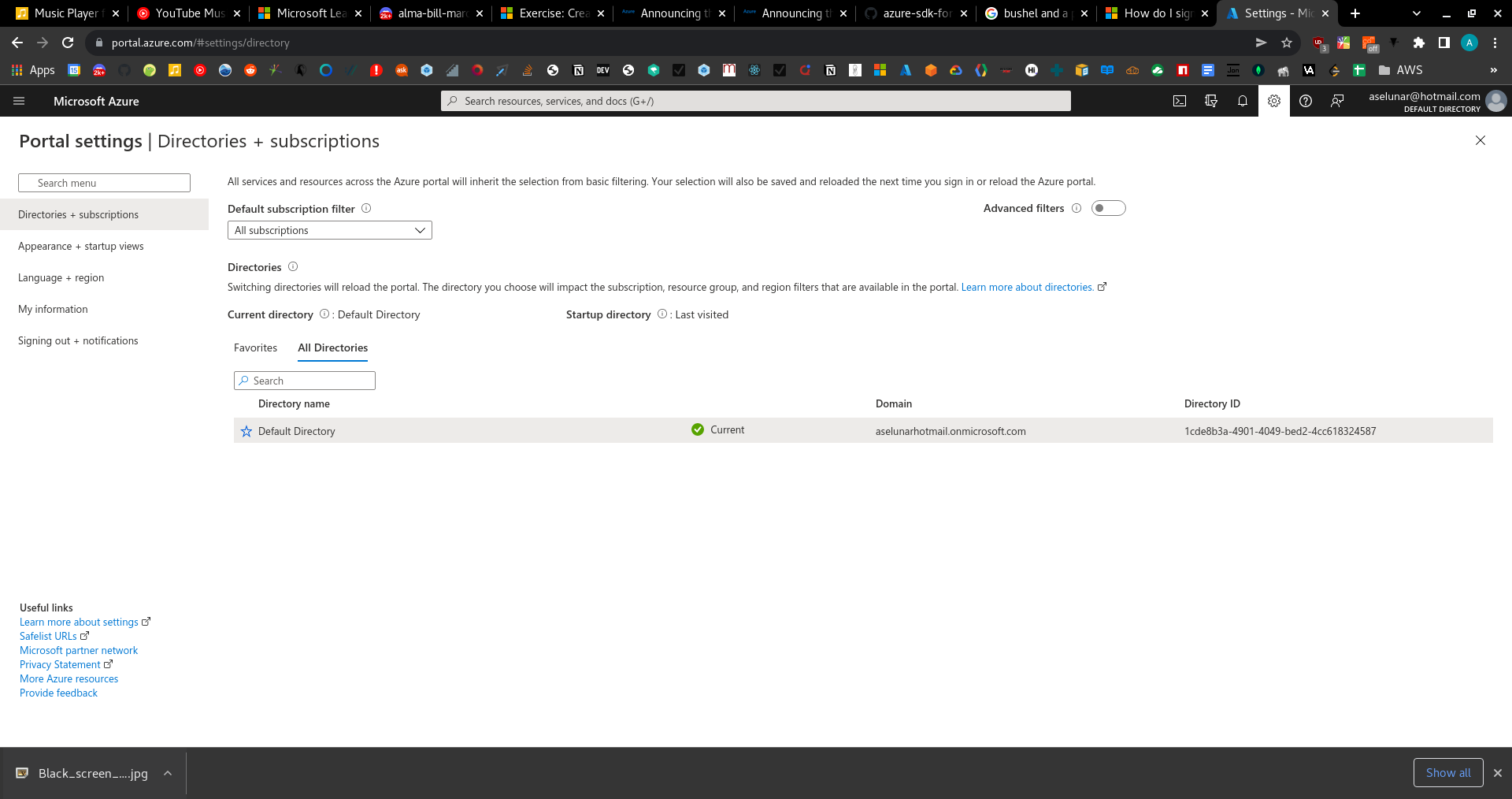
Task: Select domain aselunarhotmail.onmicrosoft.com
Action: [951, 431]
